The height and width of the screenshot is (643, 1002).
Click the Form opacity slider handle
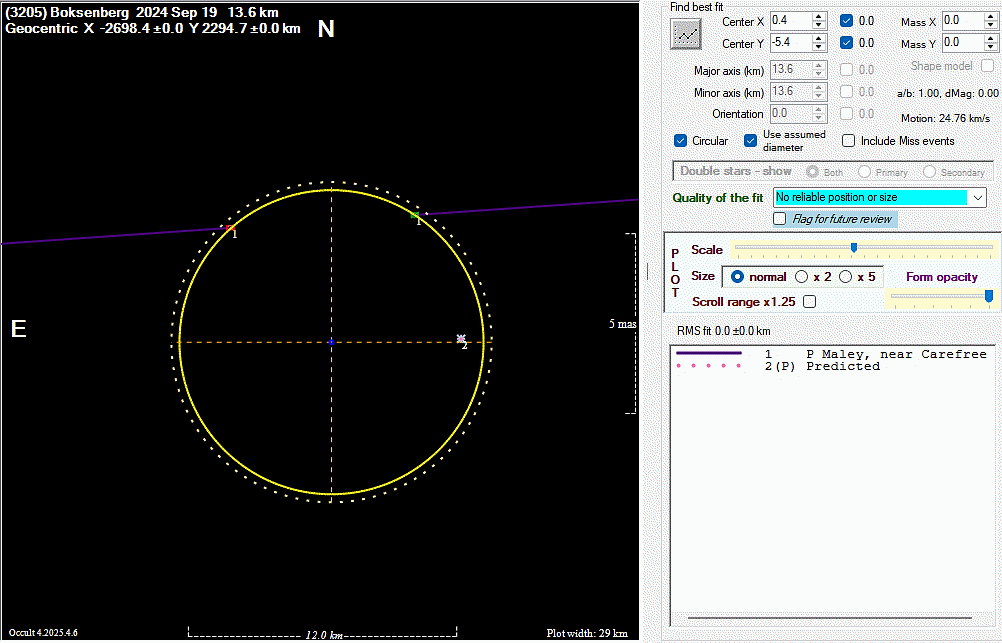tap(989, 296)
